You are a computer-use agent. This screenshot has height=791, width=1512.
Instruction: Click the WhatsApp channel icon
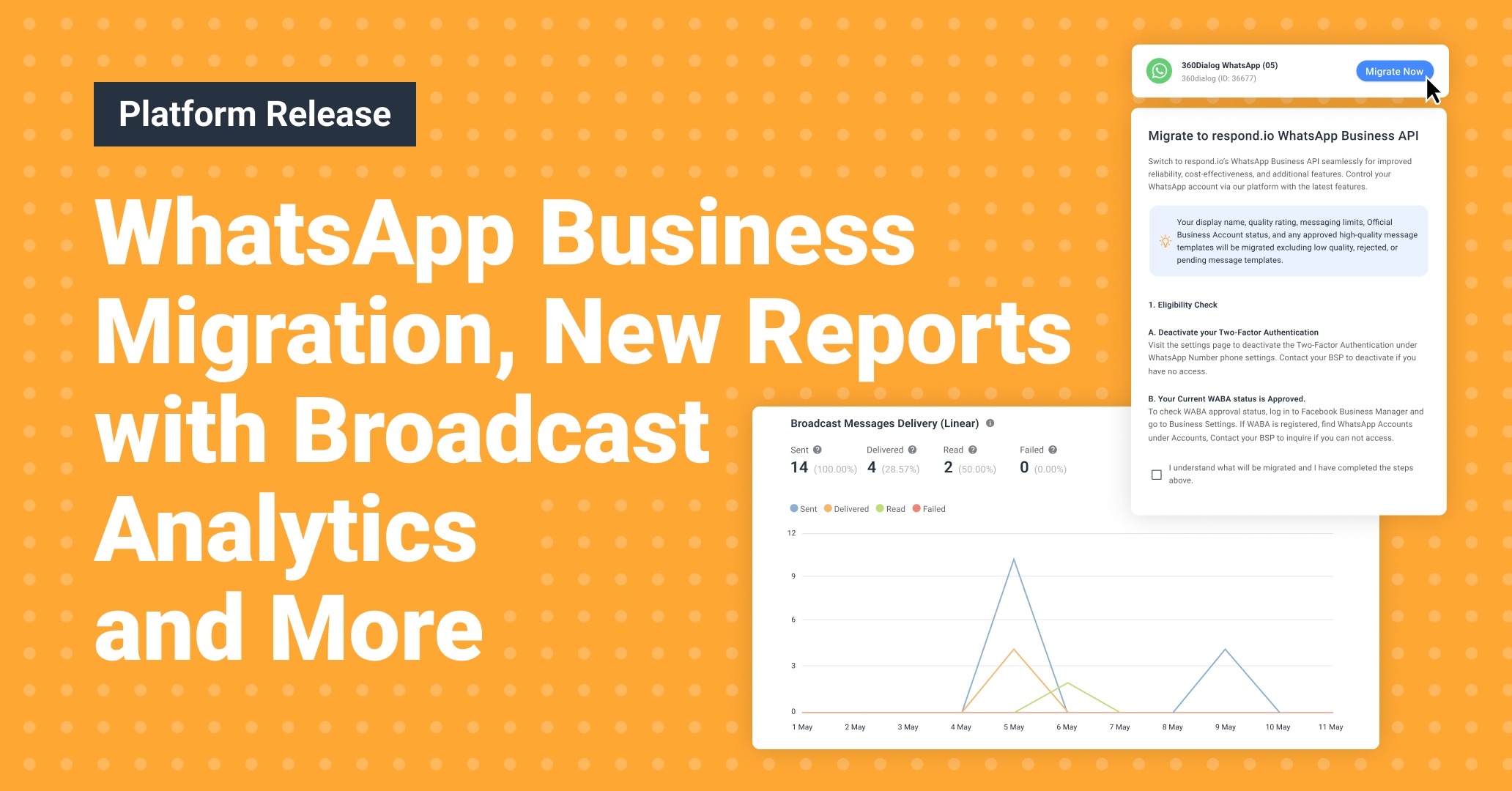click(1159, 71)
